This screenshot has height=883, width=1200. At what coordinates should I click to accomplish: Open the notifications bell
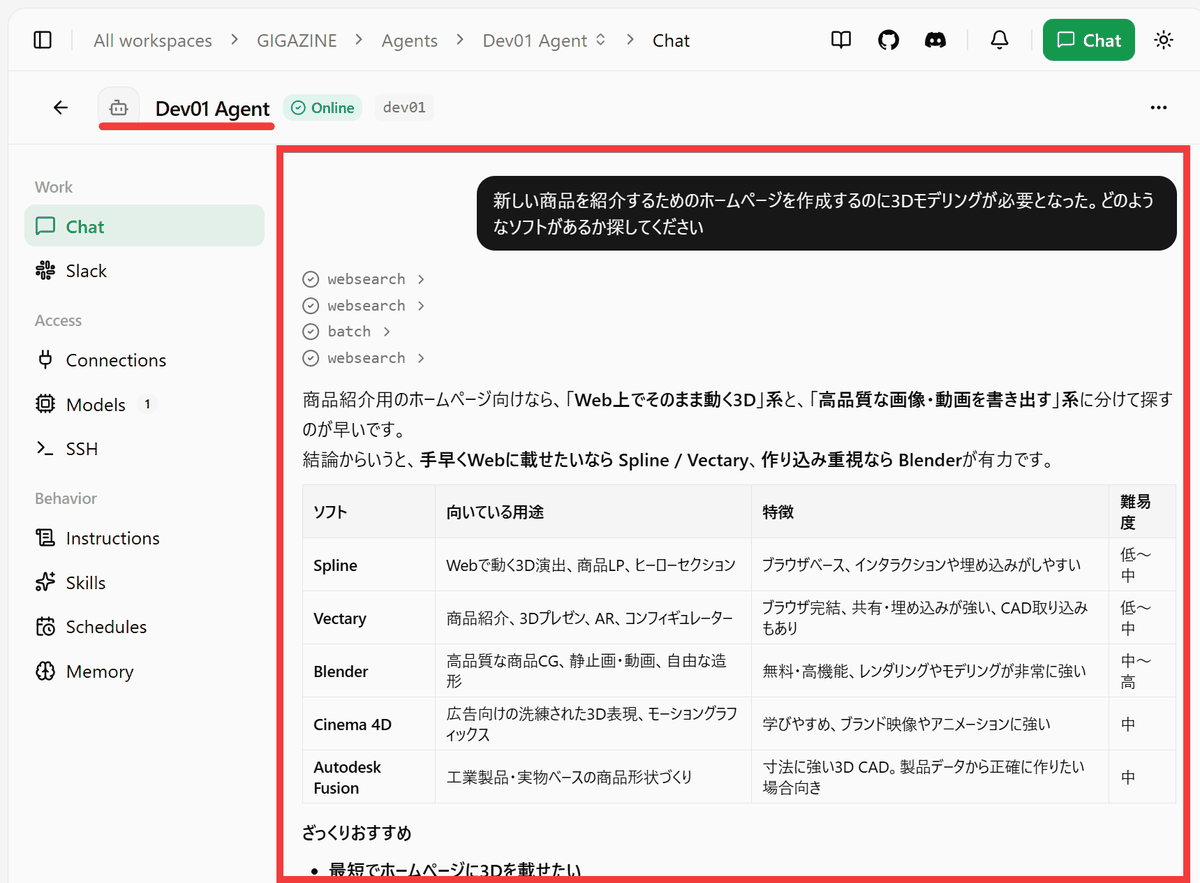click(999, 40)
